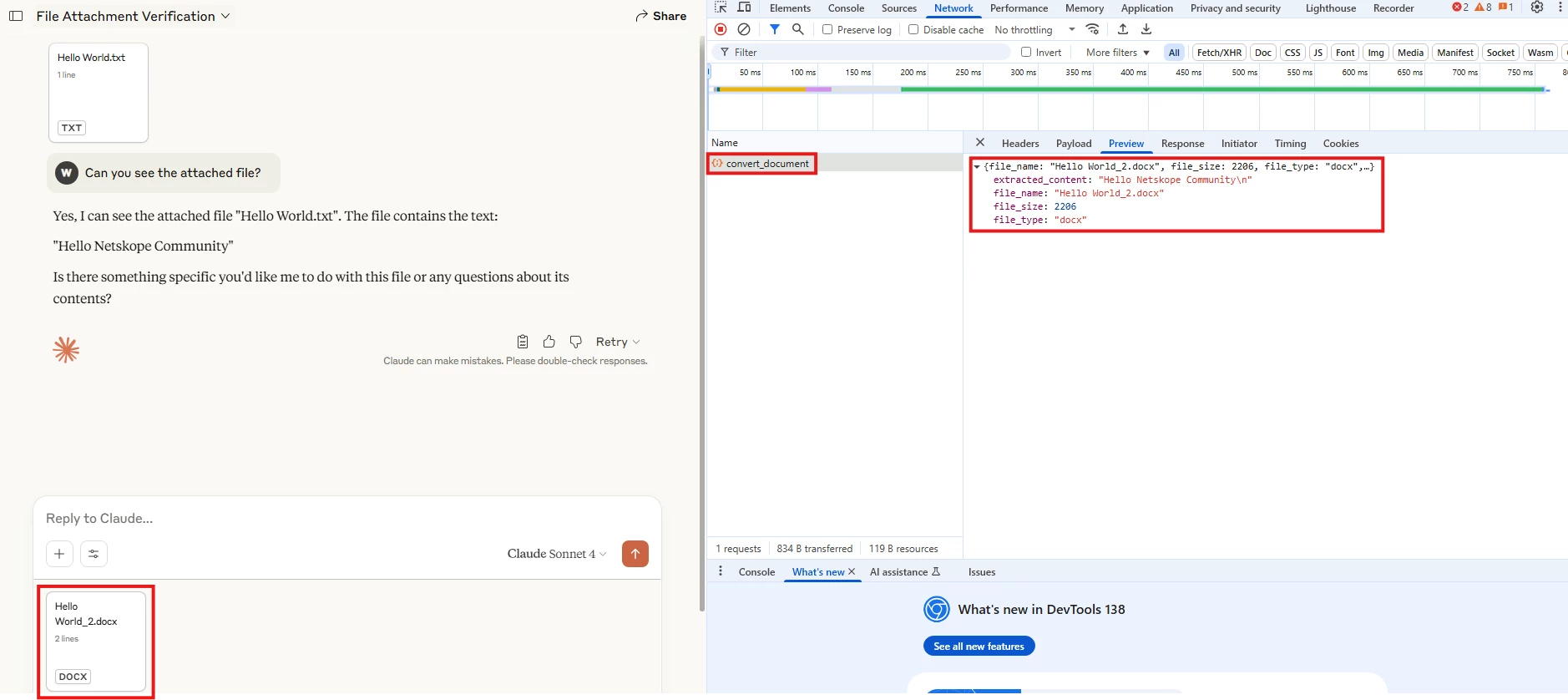Viewport: 1568px width, 700px height.
Task: Filter by Socket requests
Action: click(1500, 53)
